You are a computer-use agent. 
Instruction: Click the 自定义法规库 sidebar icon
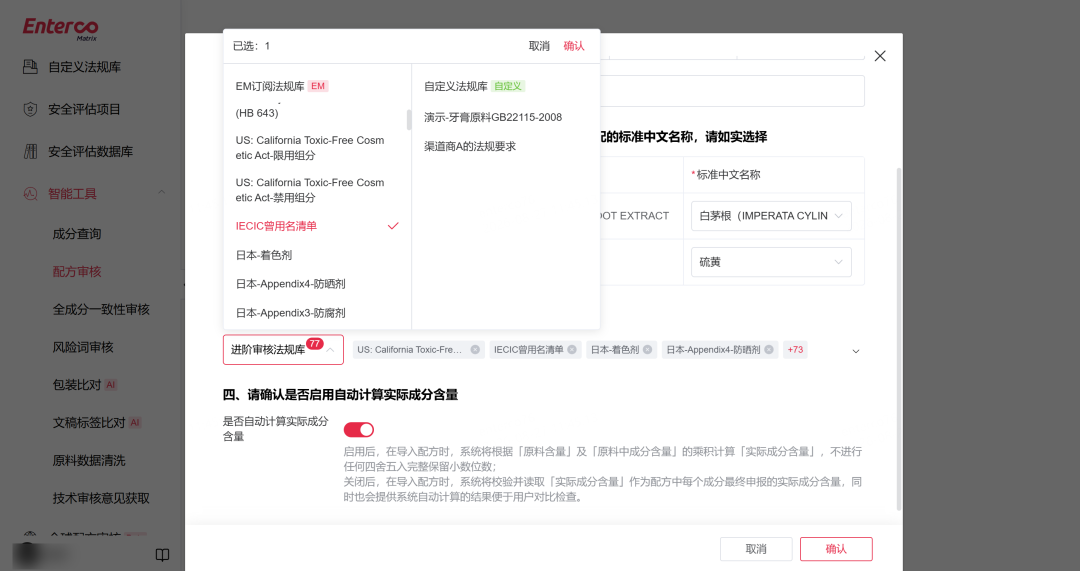point(30,67)
